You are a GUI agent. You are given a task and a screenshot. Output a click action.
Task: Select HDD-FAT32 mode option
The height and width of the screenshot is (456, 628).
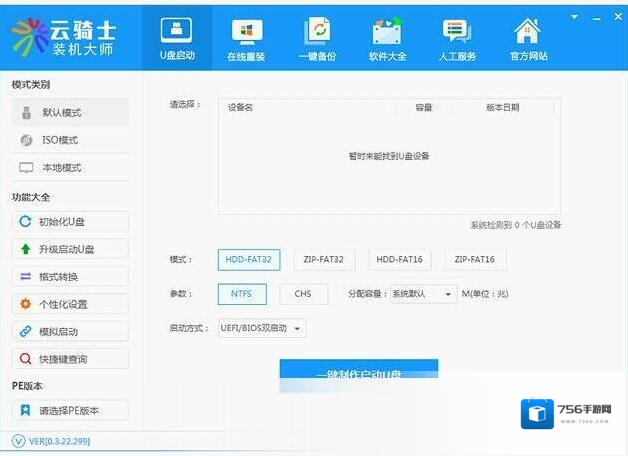pos(249,260)
